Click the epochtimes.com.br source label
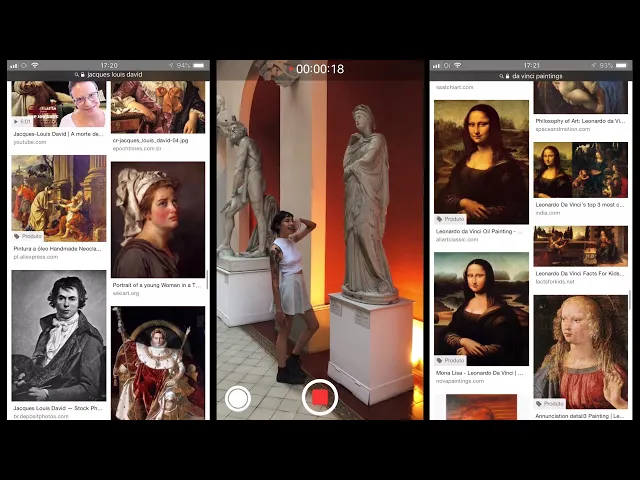The height and width of the screenshot is (480, 640). (x=137, y=148)
